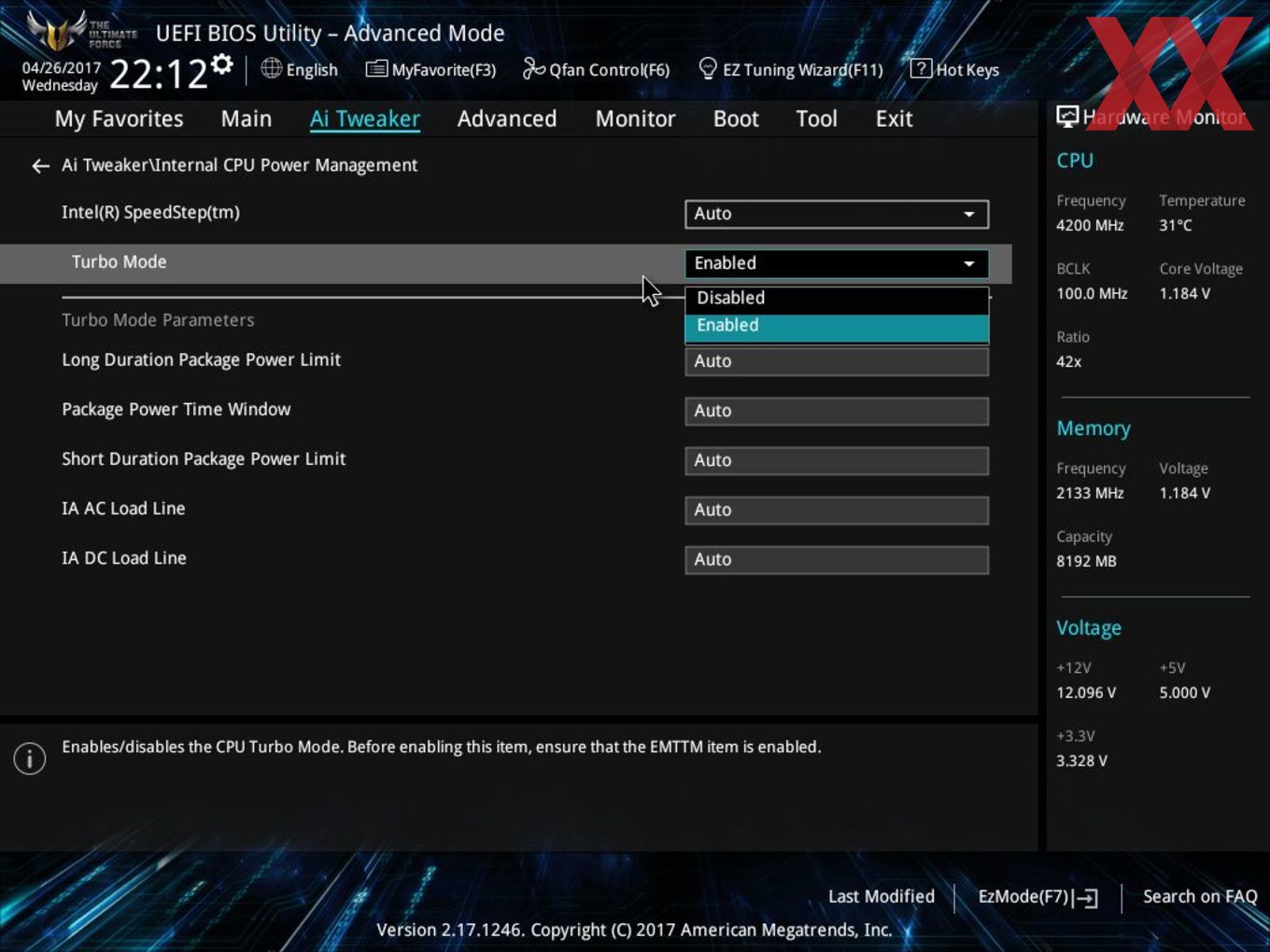
Task: Click Long Duration Package Power Limit field
Action: pos(837,361)
